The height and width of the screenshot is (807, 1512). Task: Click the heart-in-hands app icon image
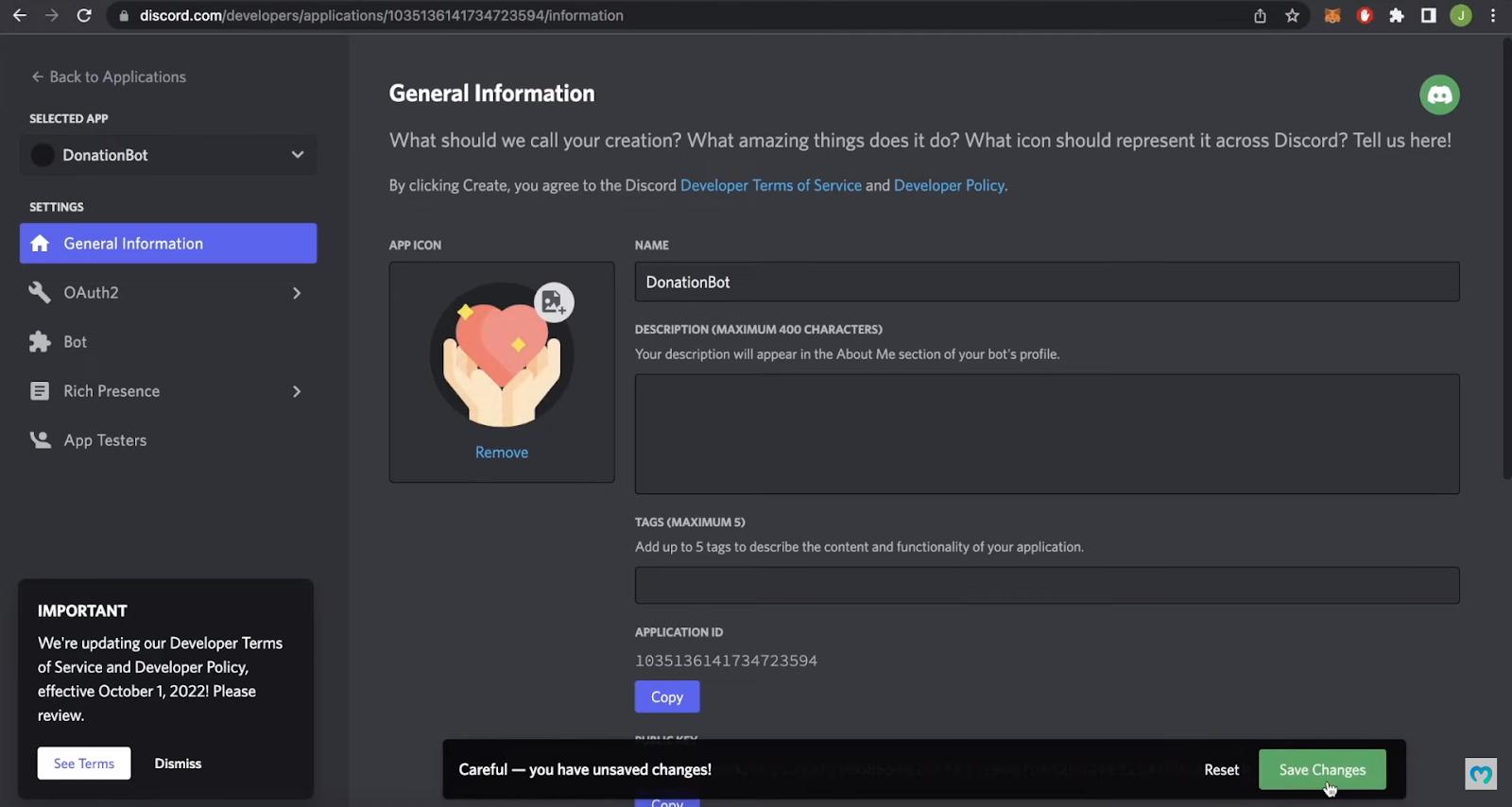502,354
